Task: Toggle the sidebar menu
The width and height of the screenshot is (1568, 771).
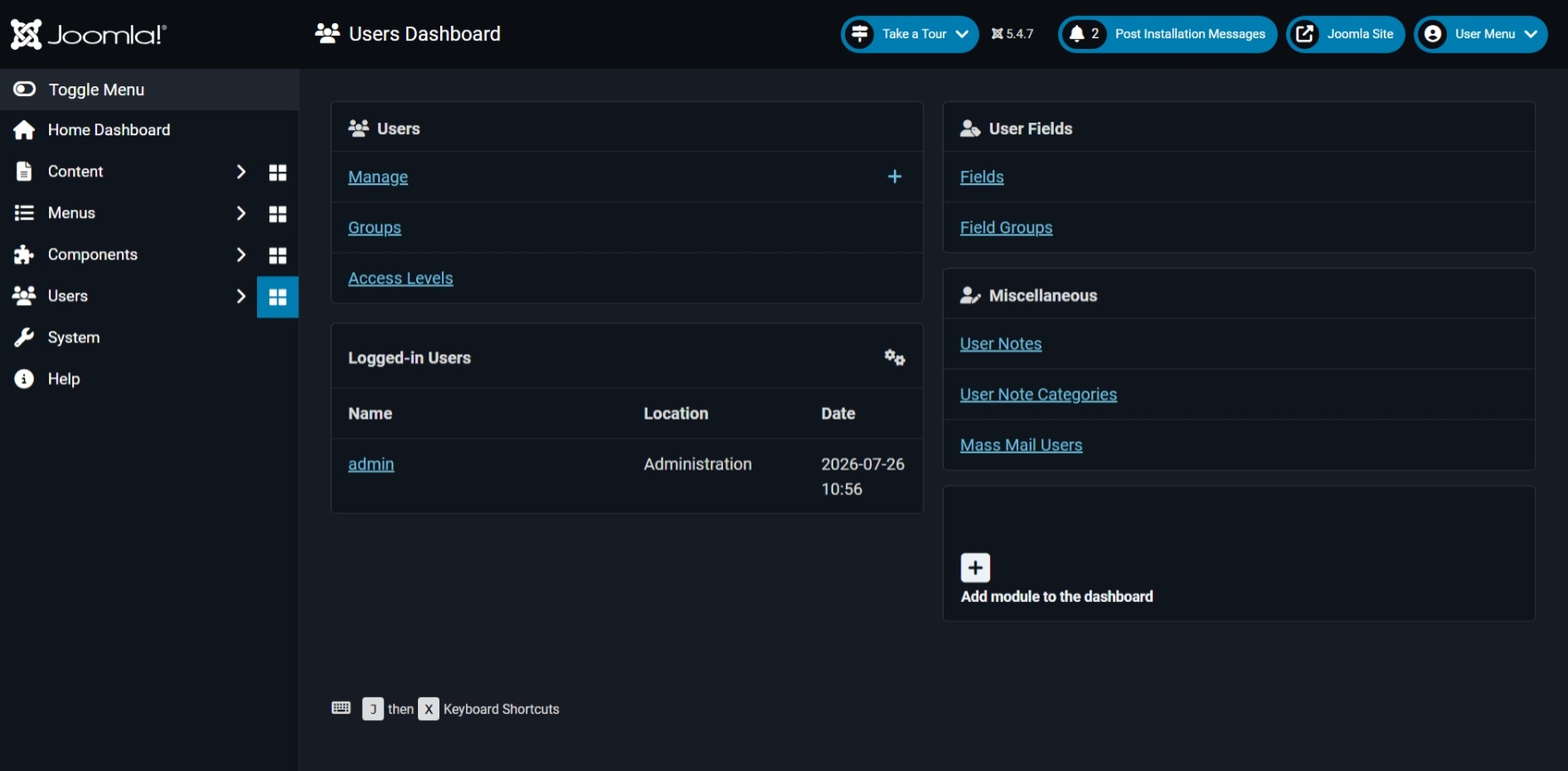Action: tap(149, 90)
